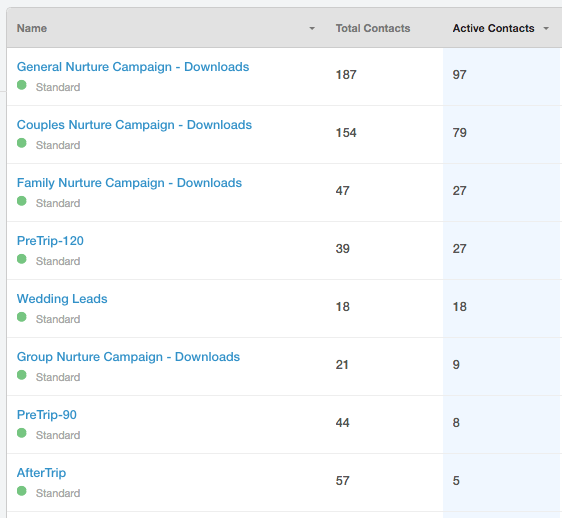
Task: Click Standard label under Couples Nurture Campaign
Action: coord(58,145)
